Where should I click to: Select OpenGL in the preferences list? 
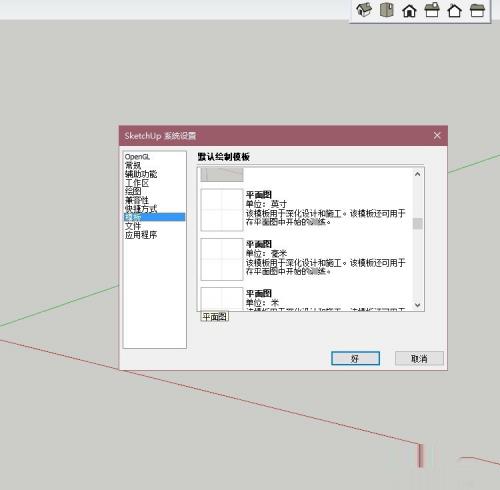(137, 157)
